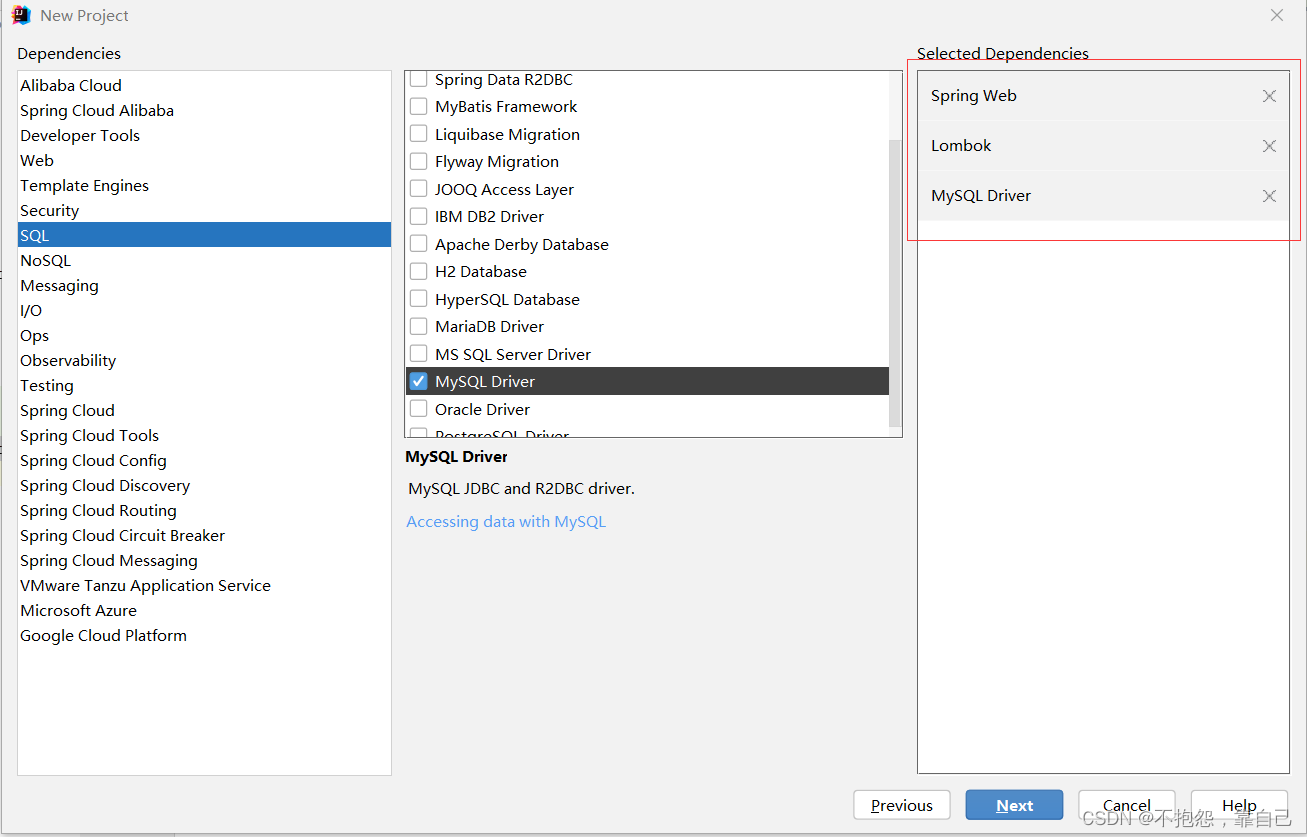Choose Spring Cloud Tools category
Screen dimensions: 1307x837
[x=204, y=435]
